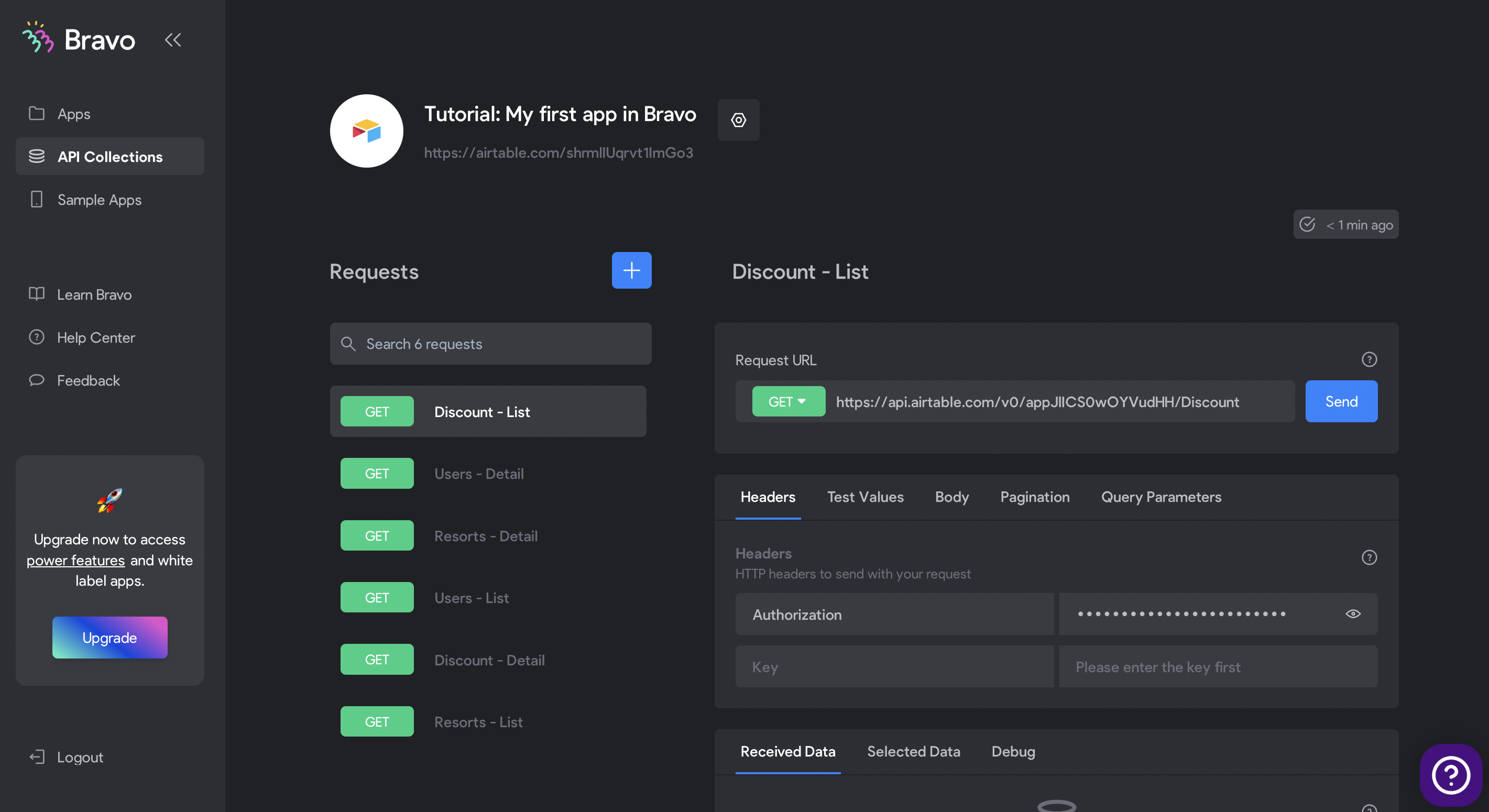
Task: Collapse the sidebar with double chevron icon
Action: pyautogui.click(x=173, y=39)
